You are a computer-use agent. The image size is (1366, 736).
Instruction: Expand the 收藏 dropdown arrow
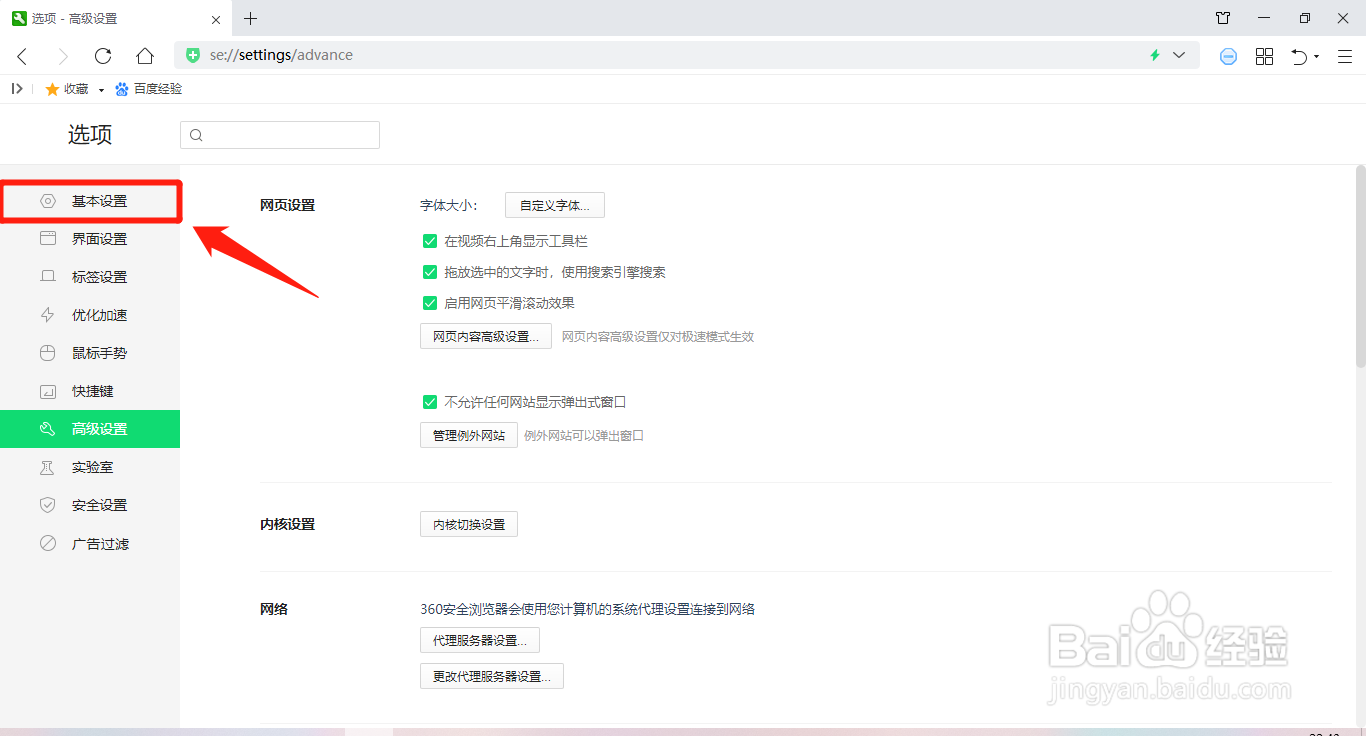101,88
